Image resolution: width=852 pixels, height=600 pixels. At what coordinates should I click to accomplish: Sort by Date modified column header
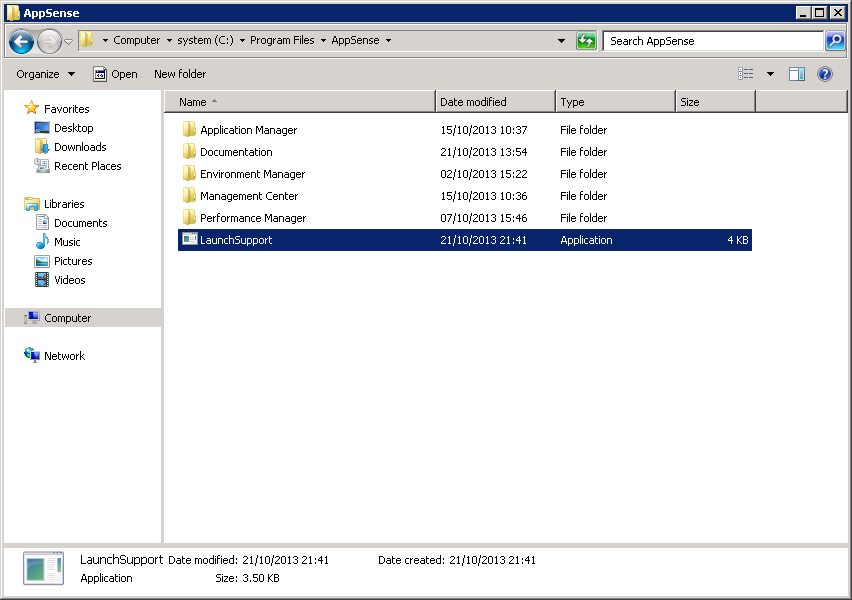pyautogui.click(x=496, y=102)
